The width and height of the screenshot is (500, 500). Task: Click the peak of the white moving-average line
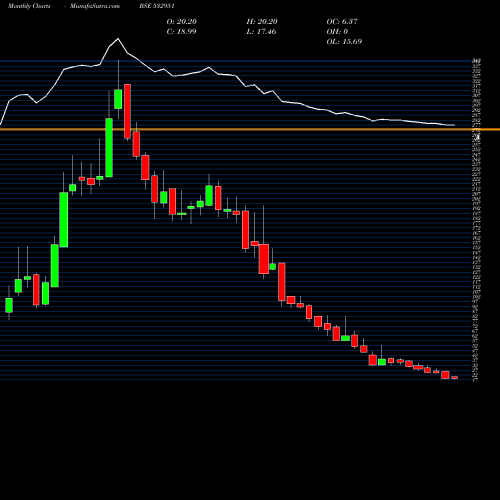118,39
